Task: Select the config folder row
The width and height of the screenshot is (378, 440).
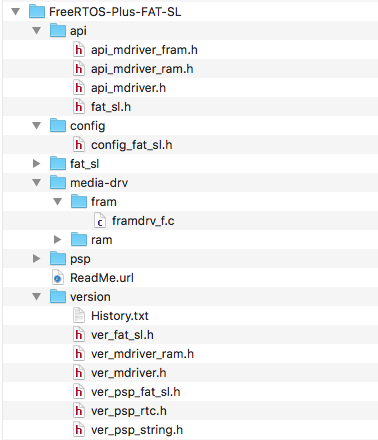Action: click(190, 126)
